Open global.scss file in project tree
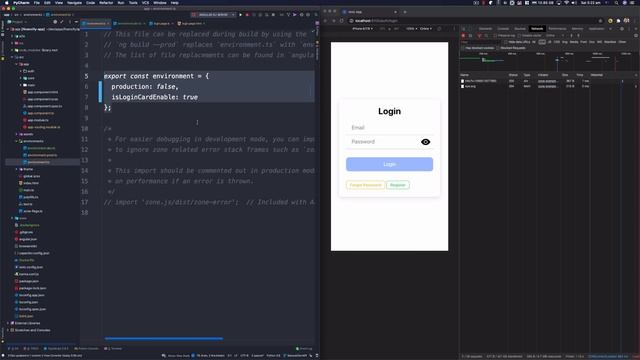 [x=31, y=176]
